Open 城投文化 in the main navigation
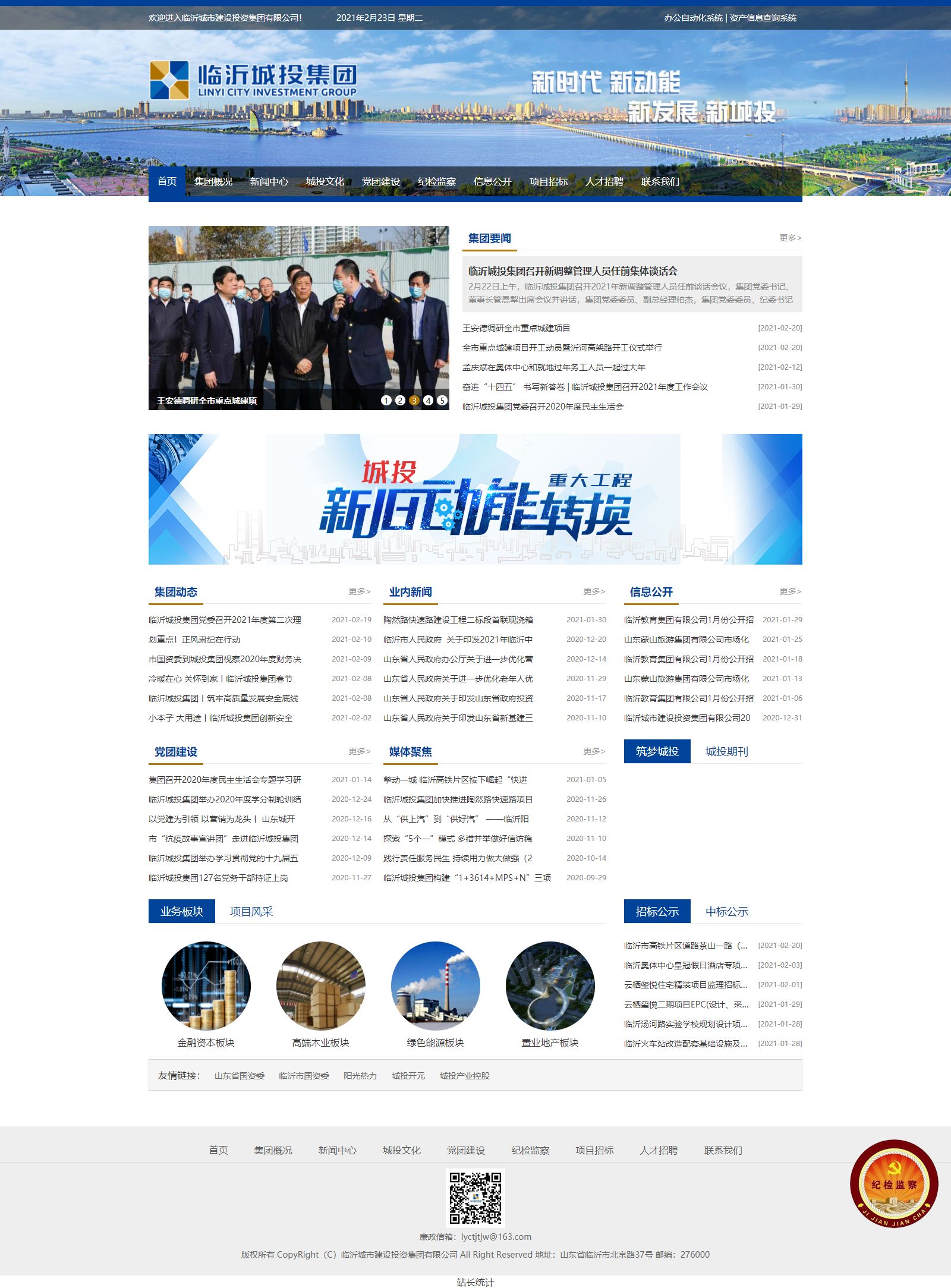951x1288 pixels. point(325,181)
